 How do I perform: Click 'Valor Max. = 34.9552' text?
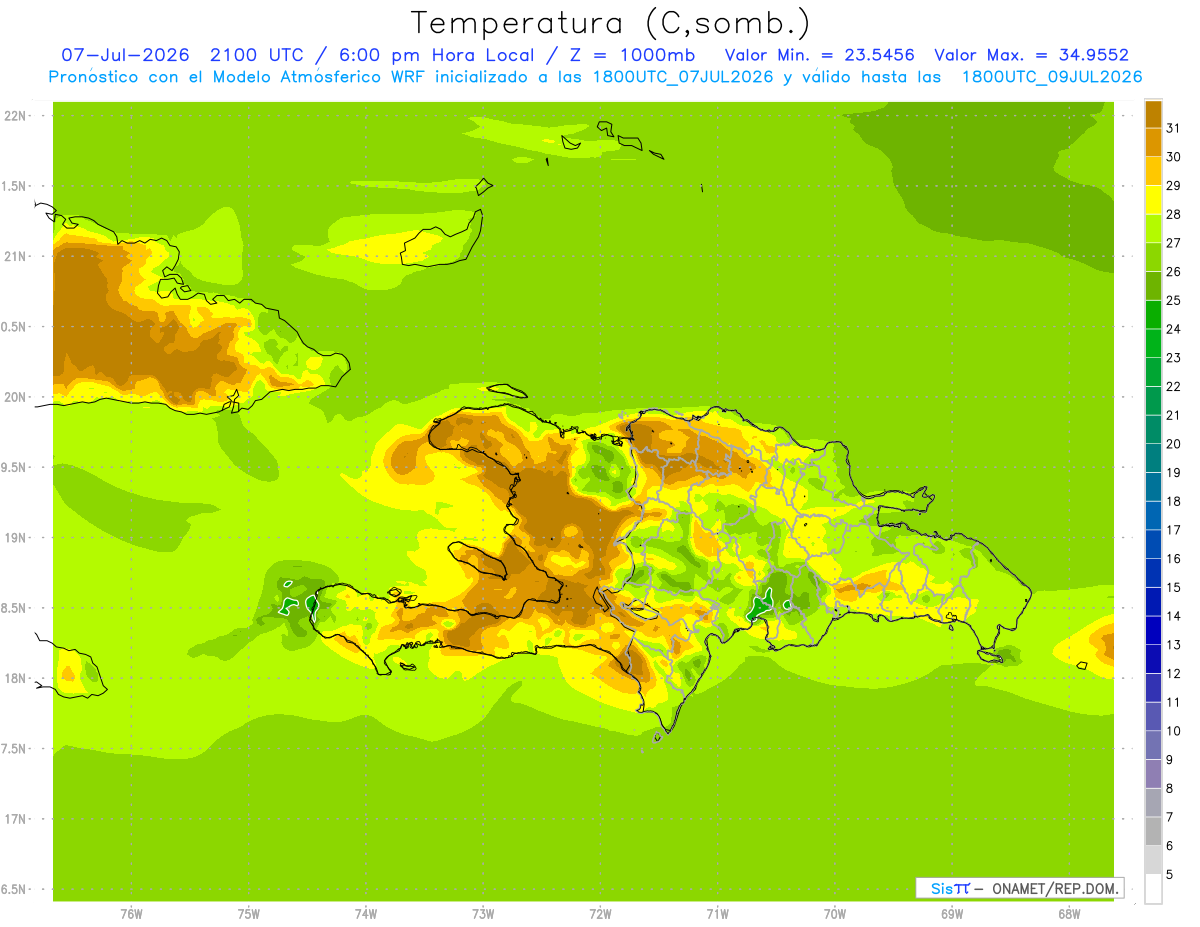pyautogui.click(x=1031, y=55)
